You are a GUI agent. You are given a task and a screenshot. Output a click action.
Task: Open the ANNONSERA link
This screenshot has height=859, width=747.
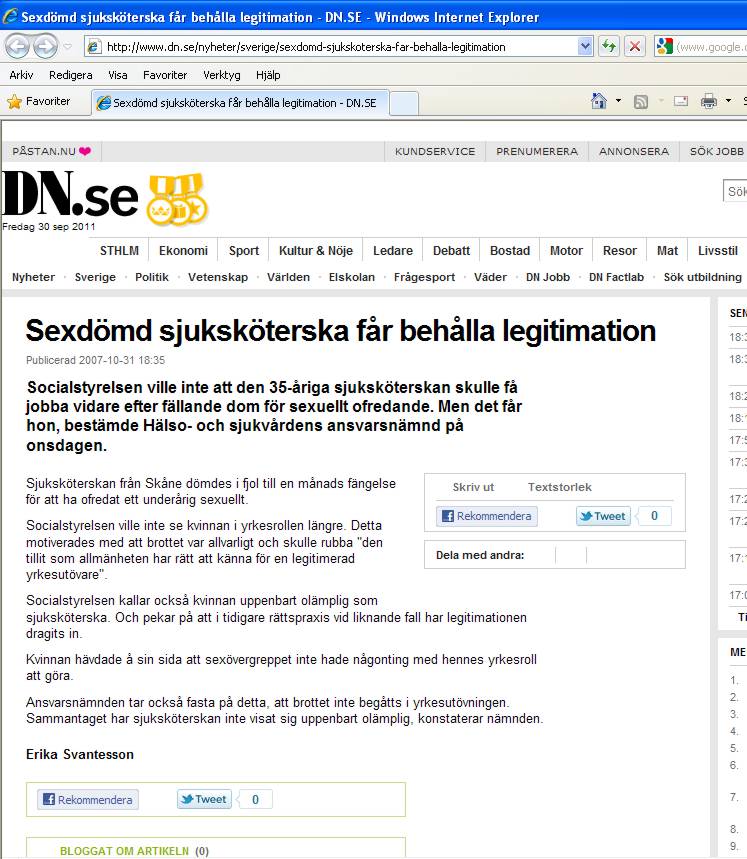634,151
